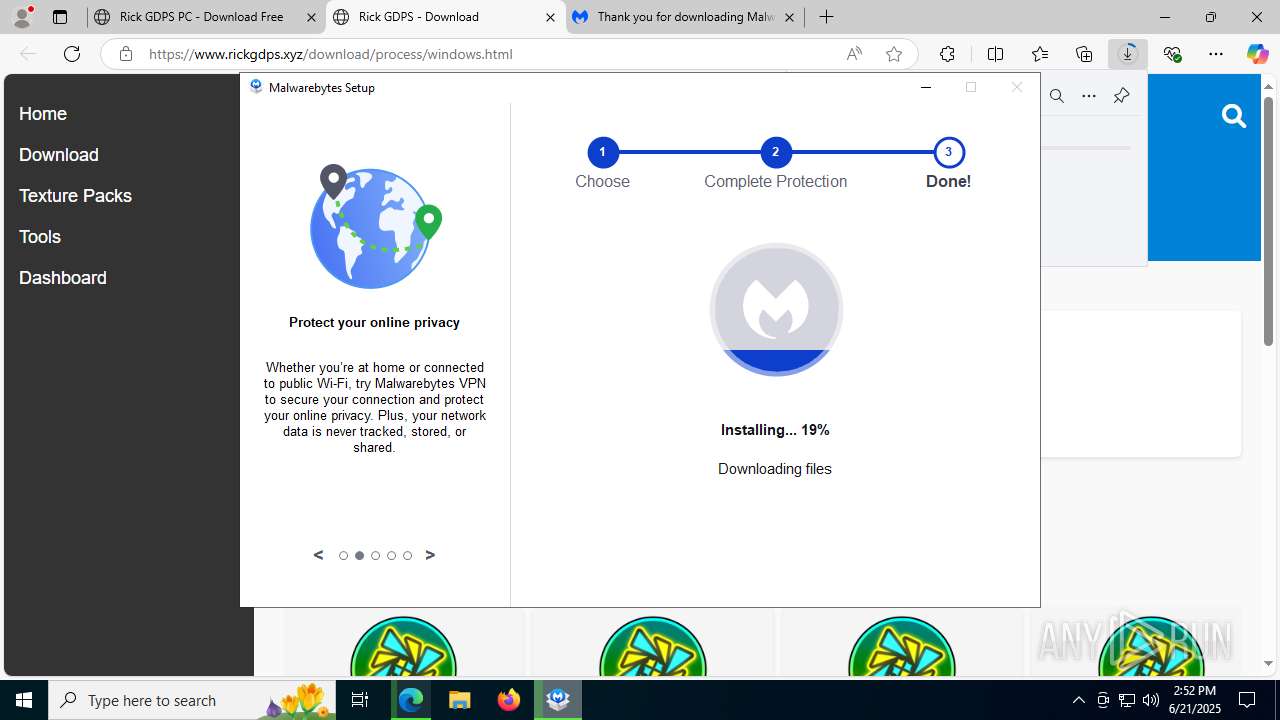Open Read aloud in address bar
Image resolution: width=1280 pixels, height=720 pixels.
pos(854,54)
